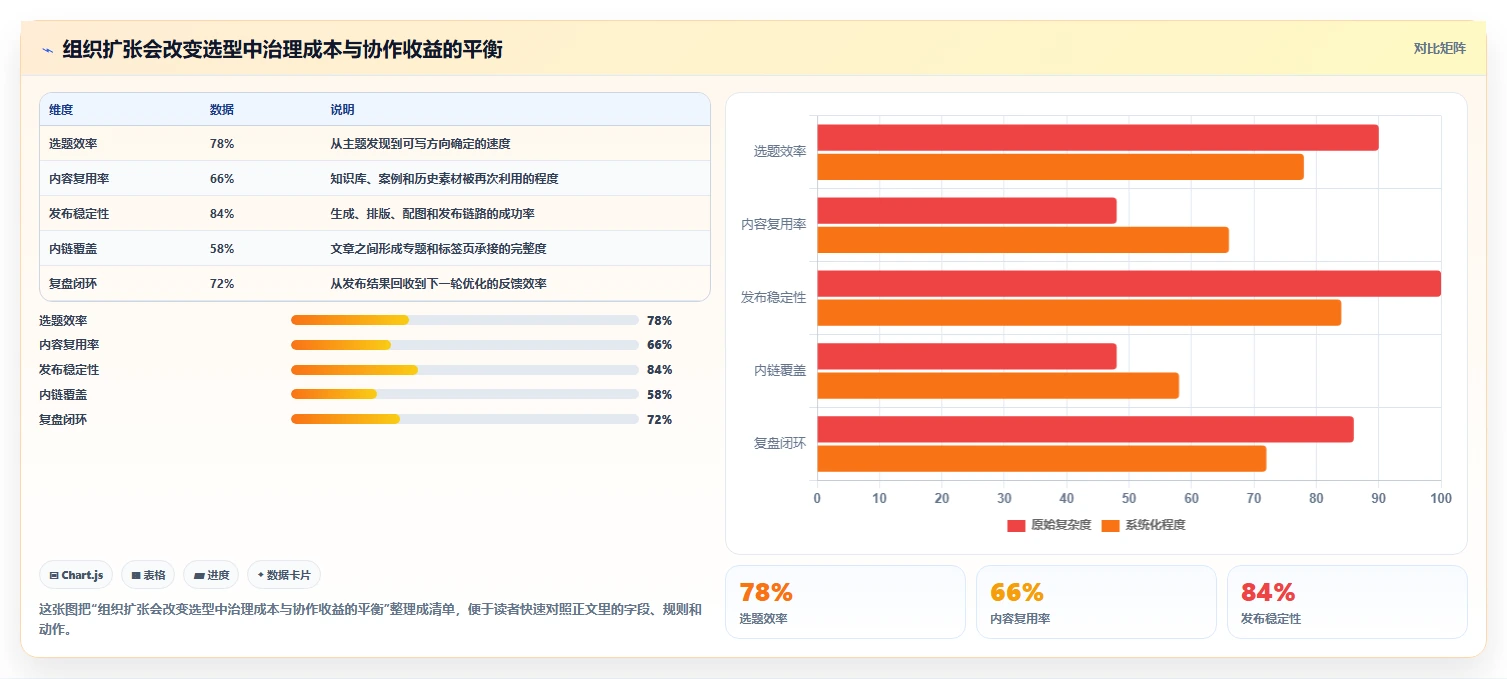Screen dimensions: 1507x679
Task: Click description 生成、排版、配图和发布链路的成功率
Action: [433, 214]
